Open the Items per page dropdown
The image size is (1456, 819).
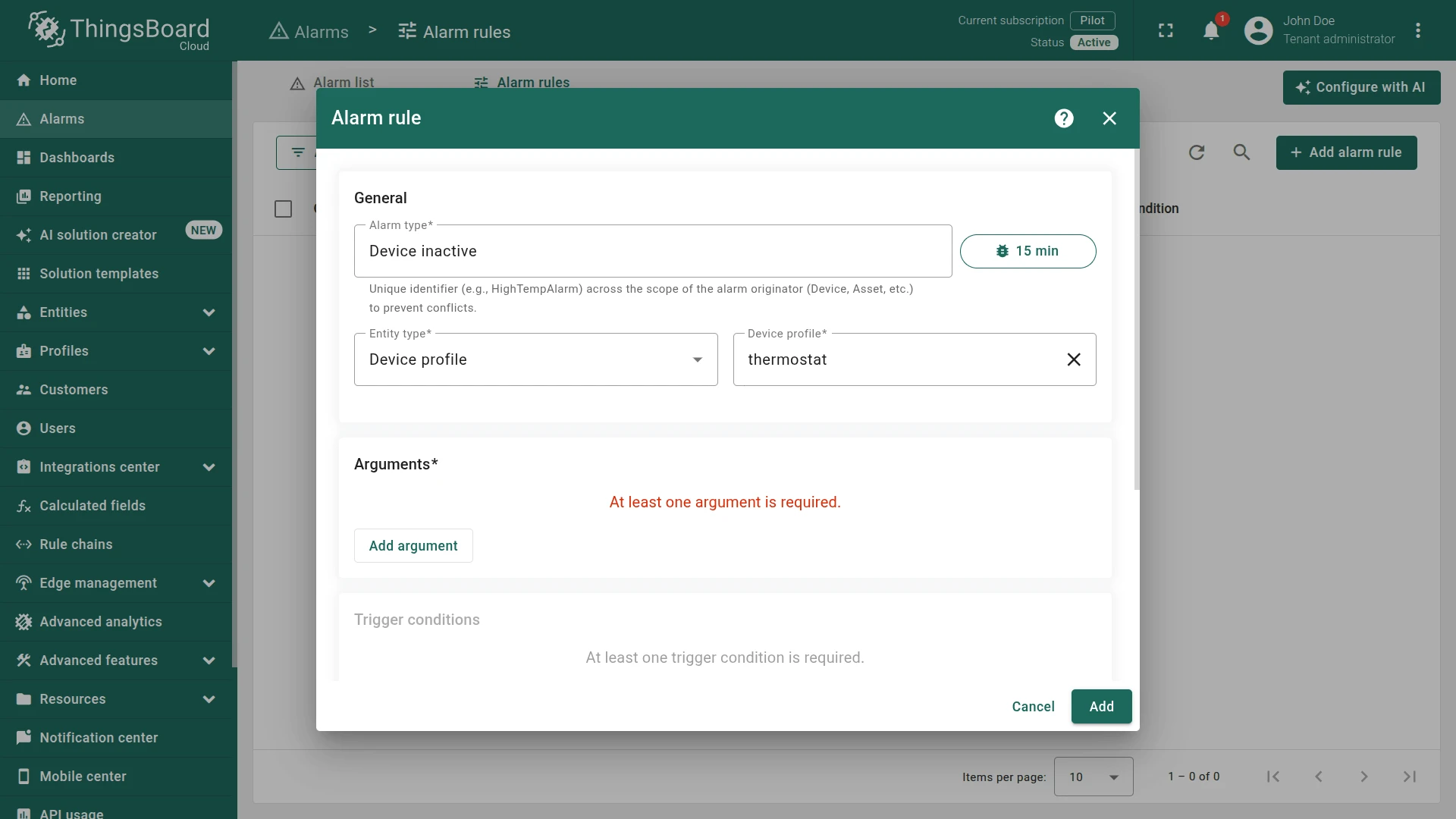coord(1094,777)
